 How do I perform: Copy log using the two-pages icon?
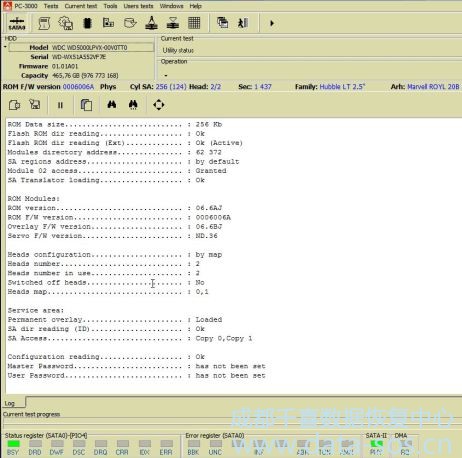(x=86, y=105)
